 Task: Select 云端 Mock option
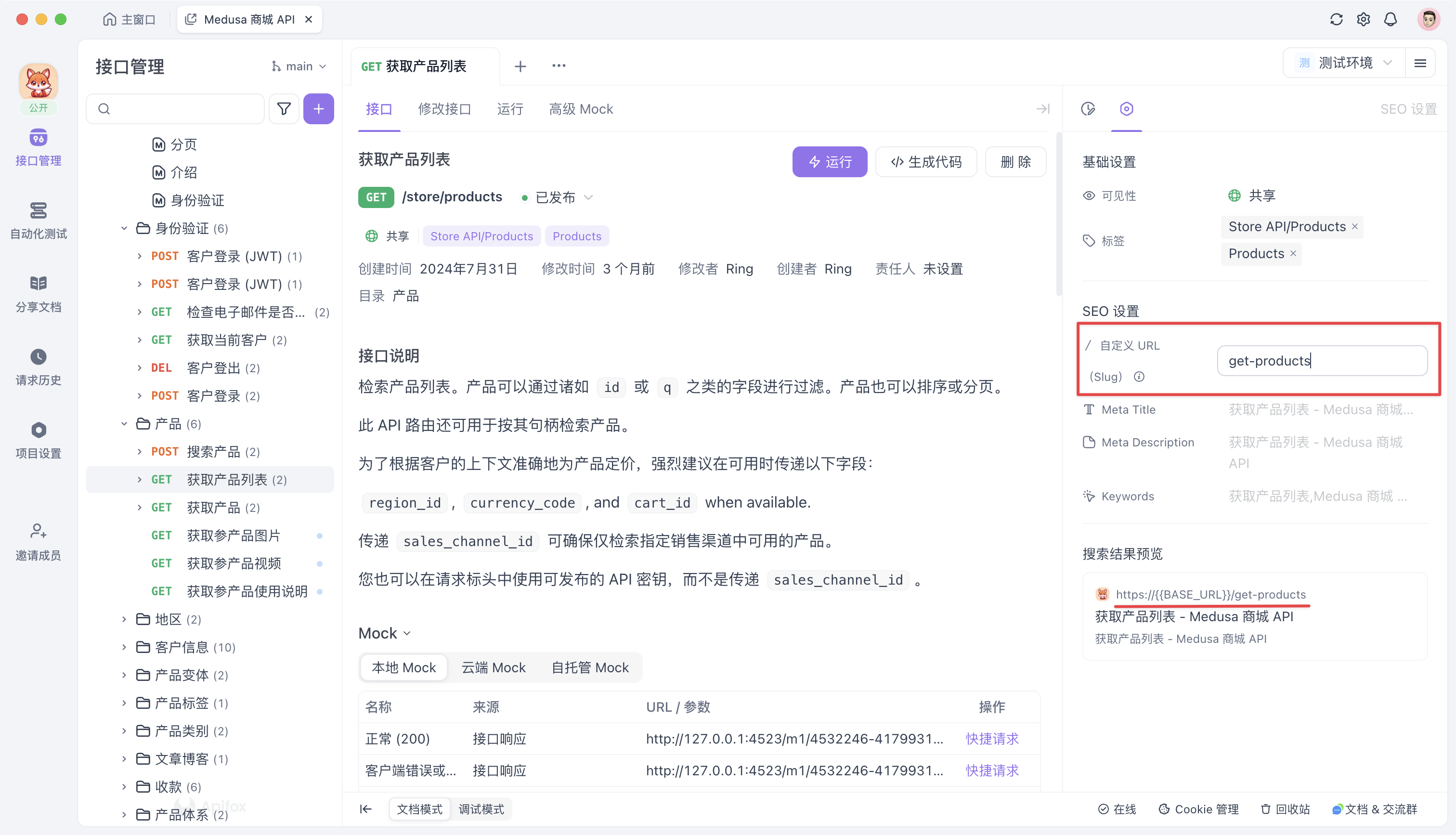click(x=493, y=667)
